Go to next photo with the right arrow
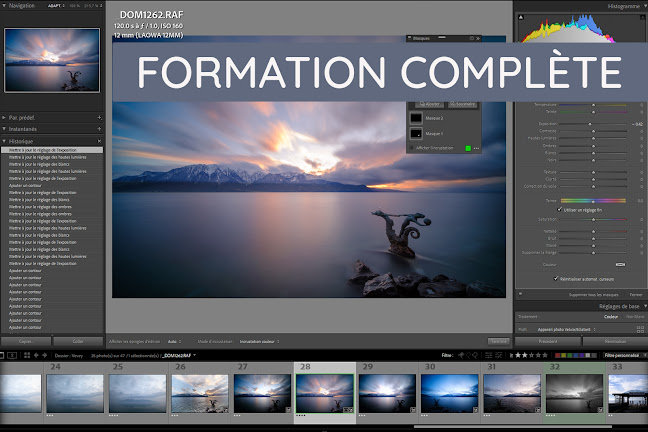 45,355
